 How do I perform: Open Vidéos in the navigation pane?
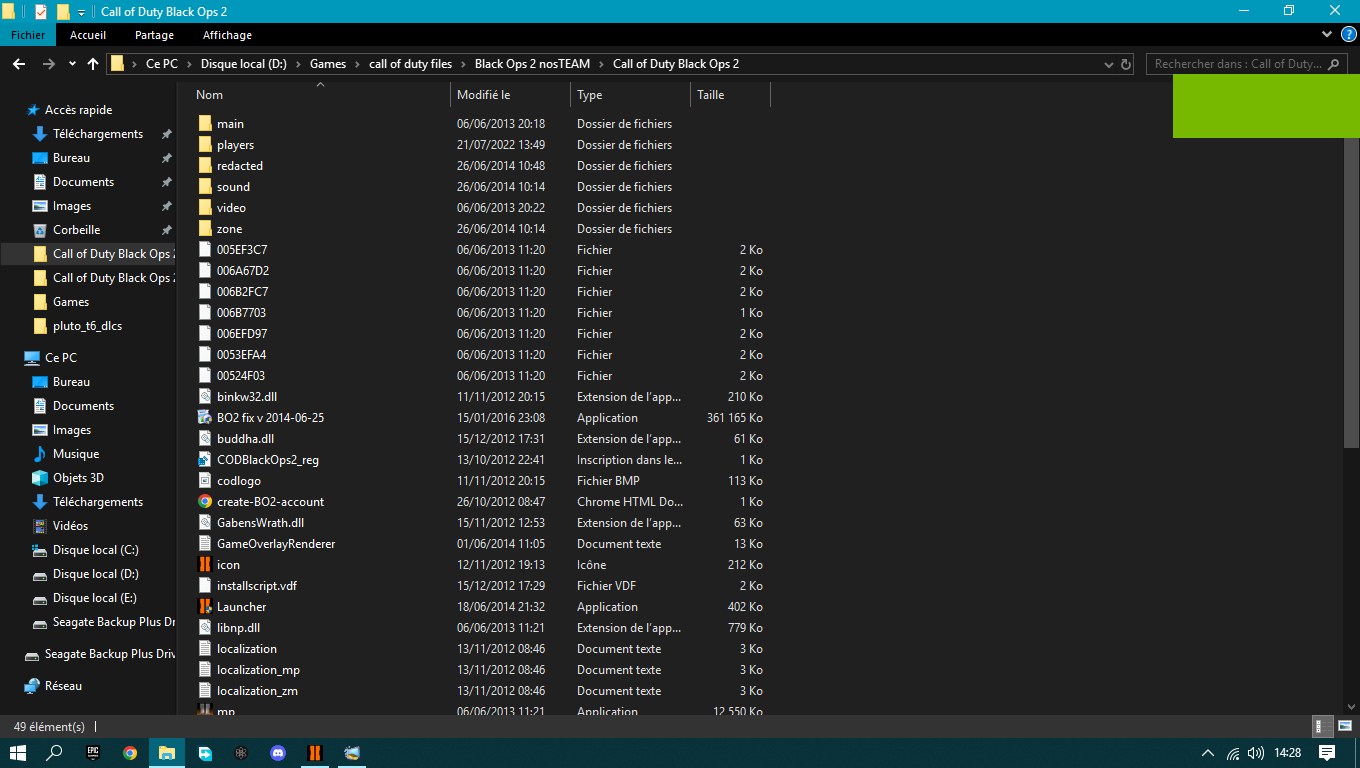point(70,526)
